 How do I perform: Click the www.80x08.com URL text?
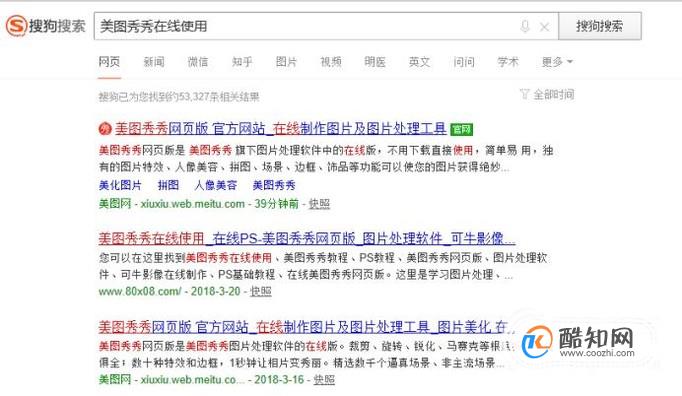(x=140, y=291)
